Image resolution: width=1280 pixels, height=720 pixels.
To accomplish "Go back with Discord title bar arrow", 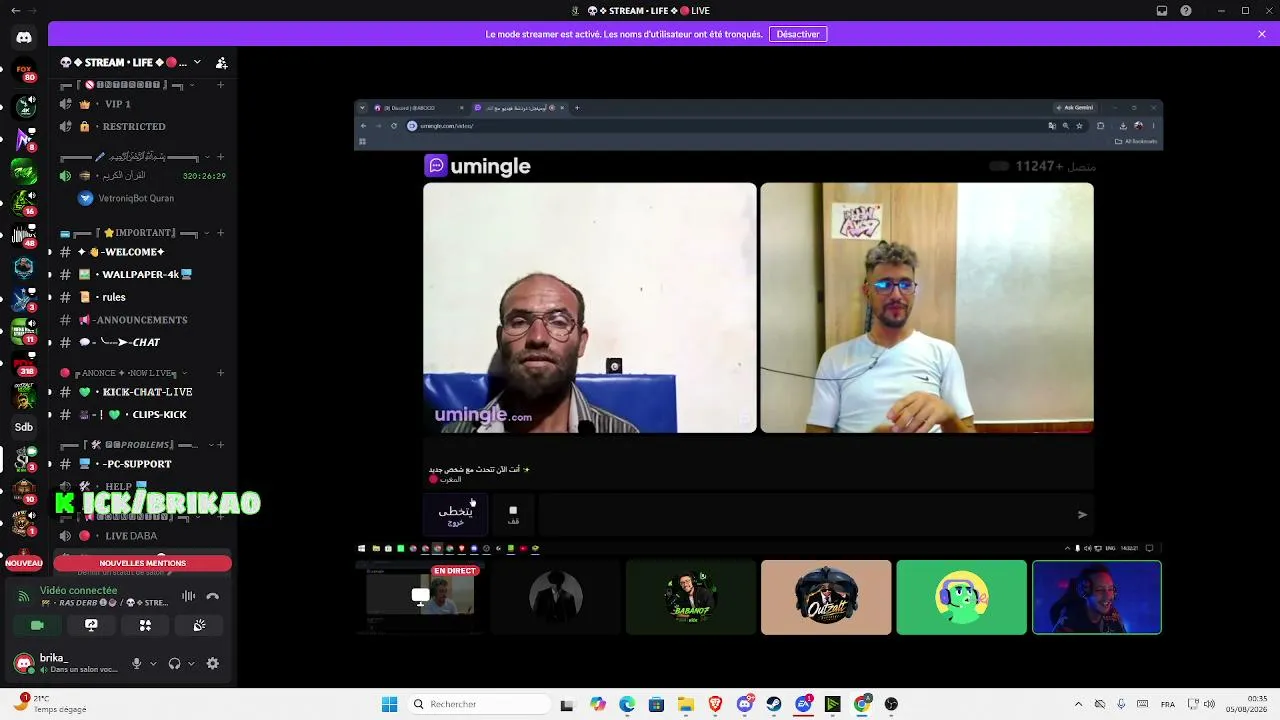I will 15,11.
